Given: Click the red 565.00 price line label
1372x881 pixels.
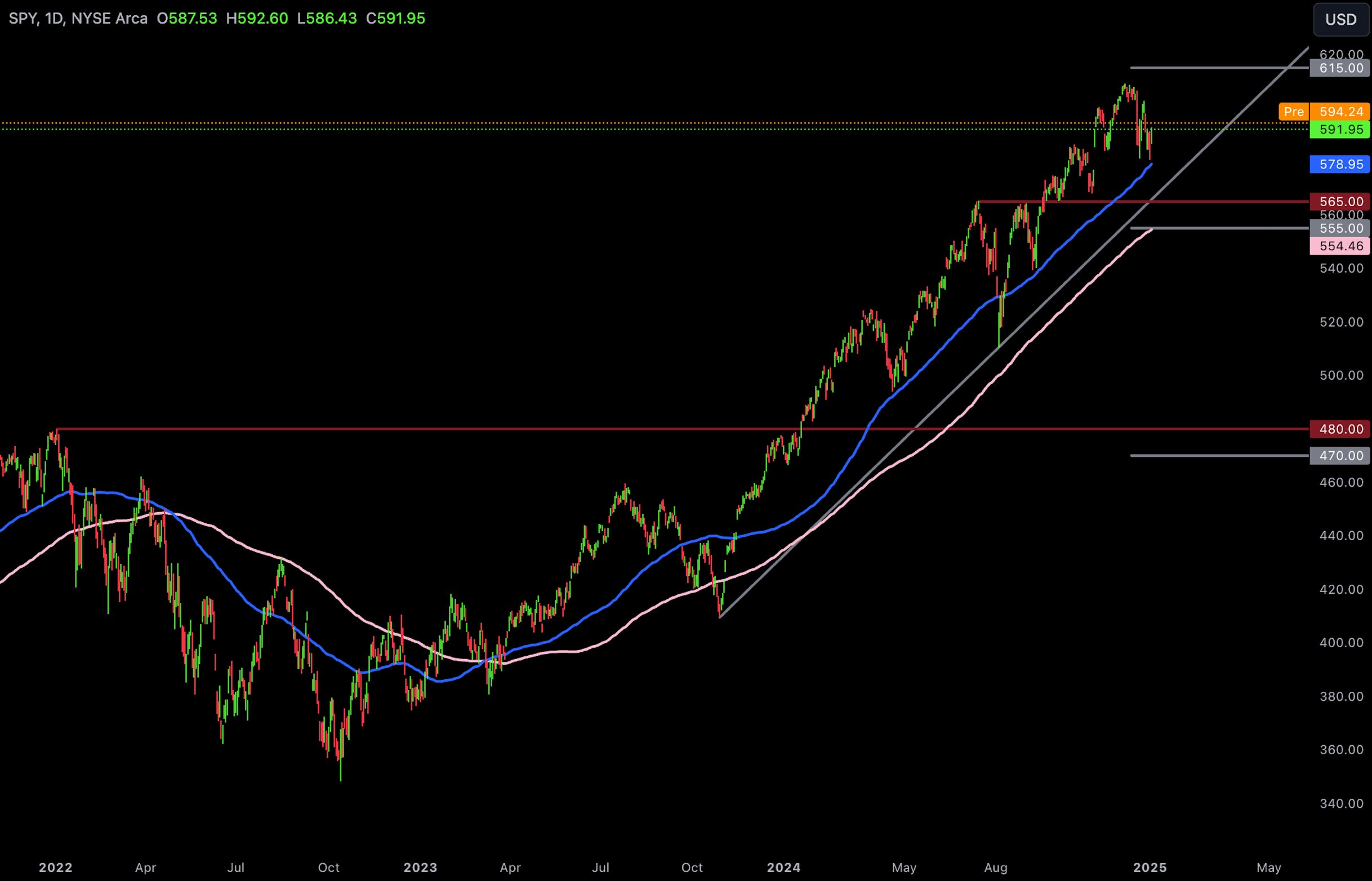Looking at the screenshot, I should [x=1340, y=201].
